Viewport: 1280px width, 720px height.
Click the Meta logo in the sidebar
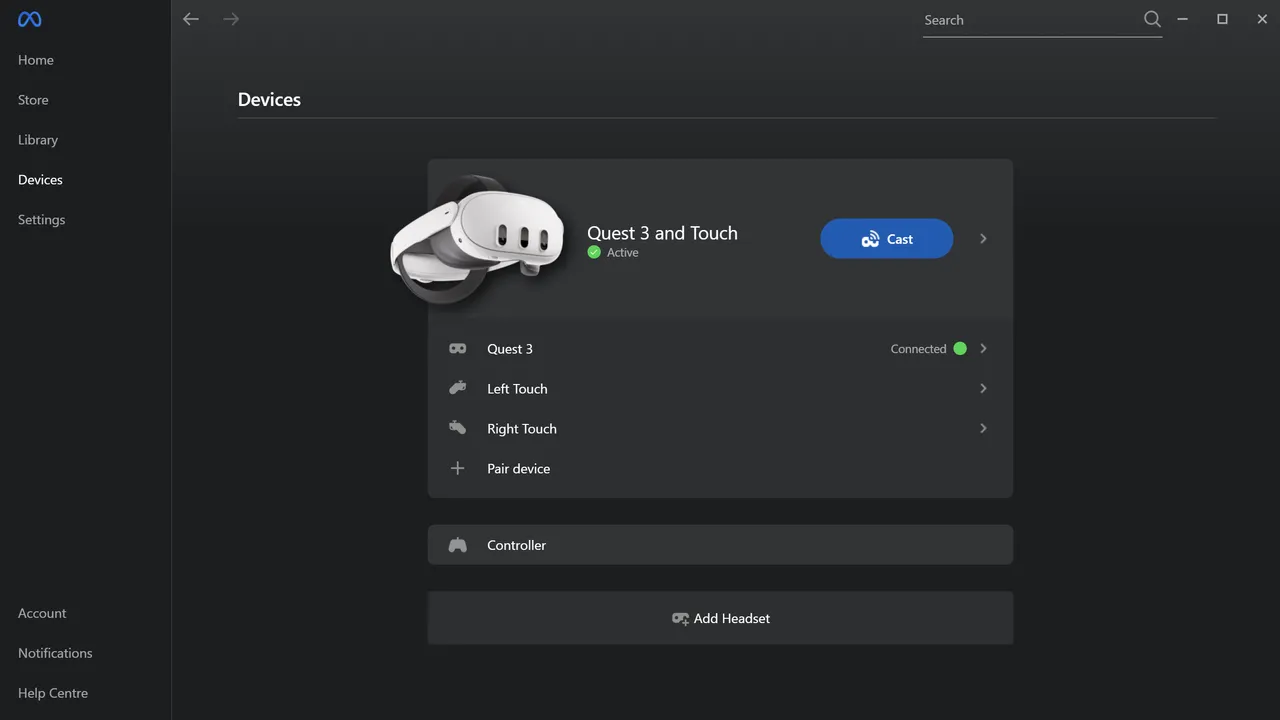pos(28,18)
